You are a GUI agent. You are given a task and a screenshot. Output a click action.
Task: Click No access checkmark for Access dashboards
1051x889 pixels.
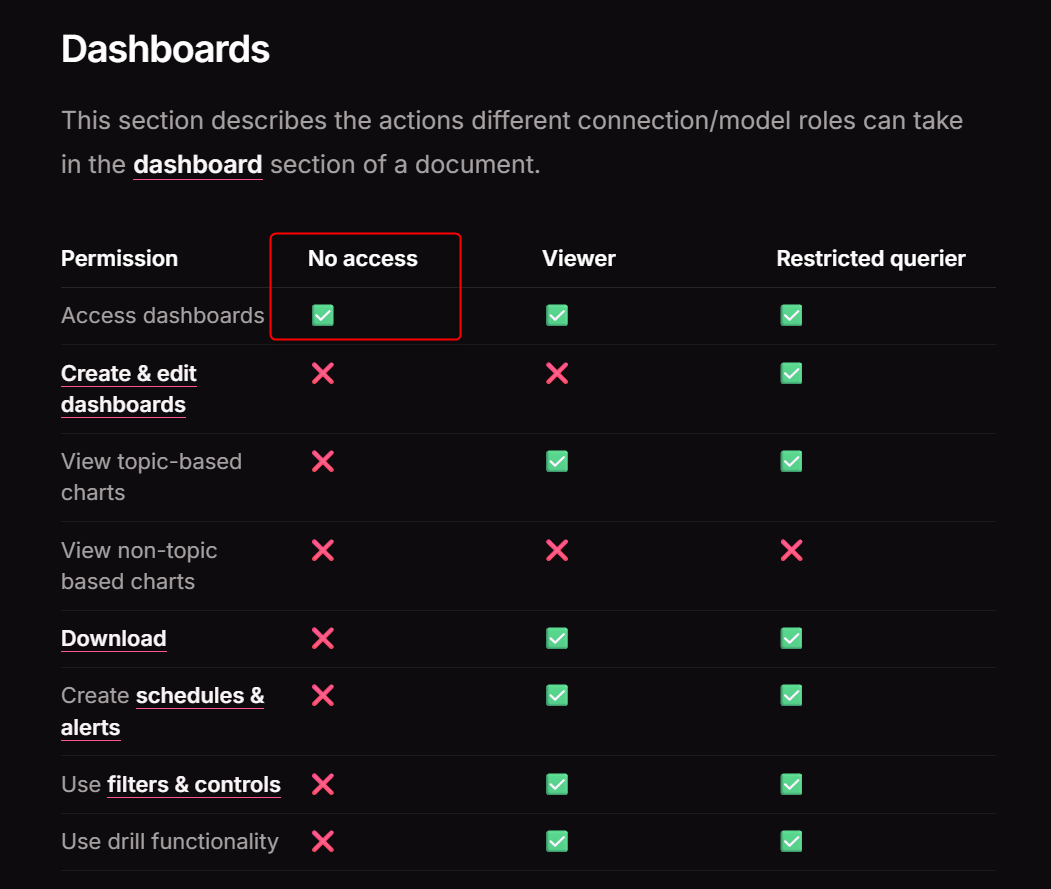(322, 315)
